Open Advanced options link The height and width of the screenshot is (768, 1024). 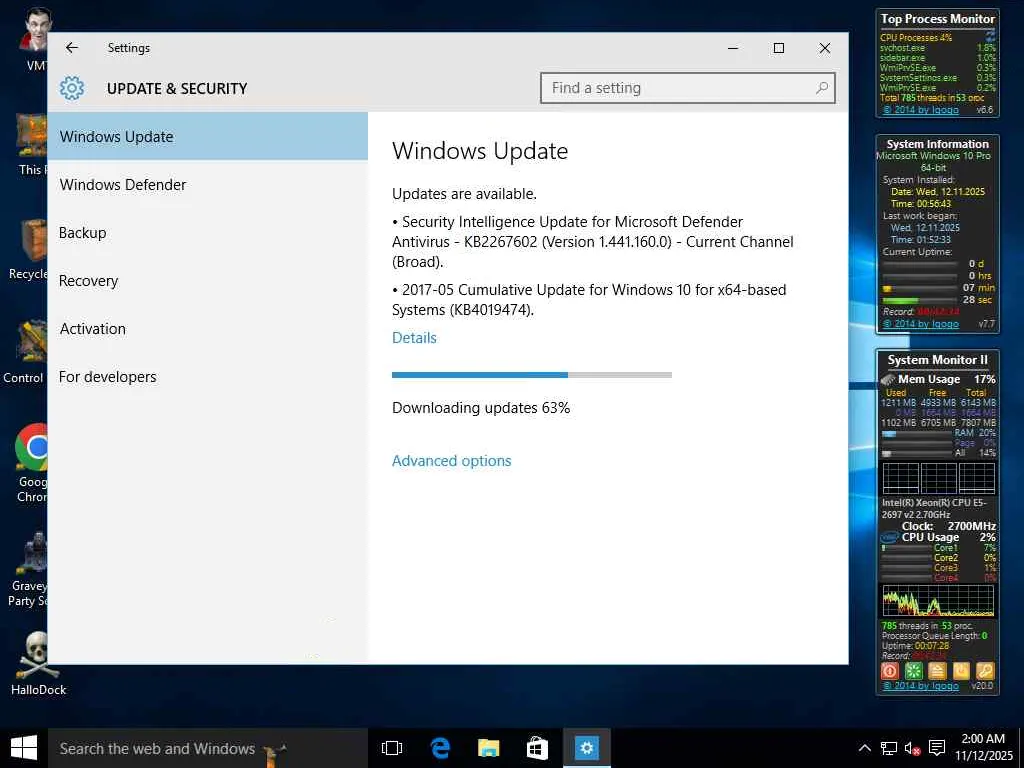451,460
